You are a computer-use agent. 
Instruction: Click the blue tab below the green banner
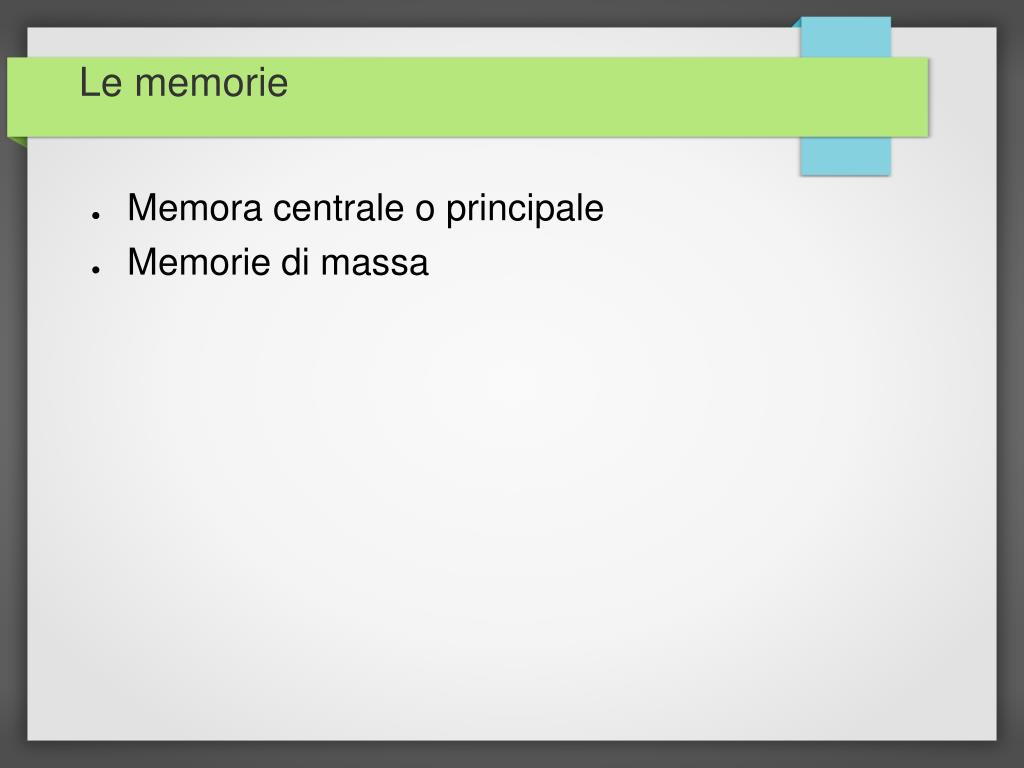(x=846, y=155)
